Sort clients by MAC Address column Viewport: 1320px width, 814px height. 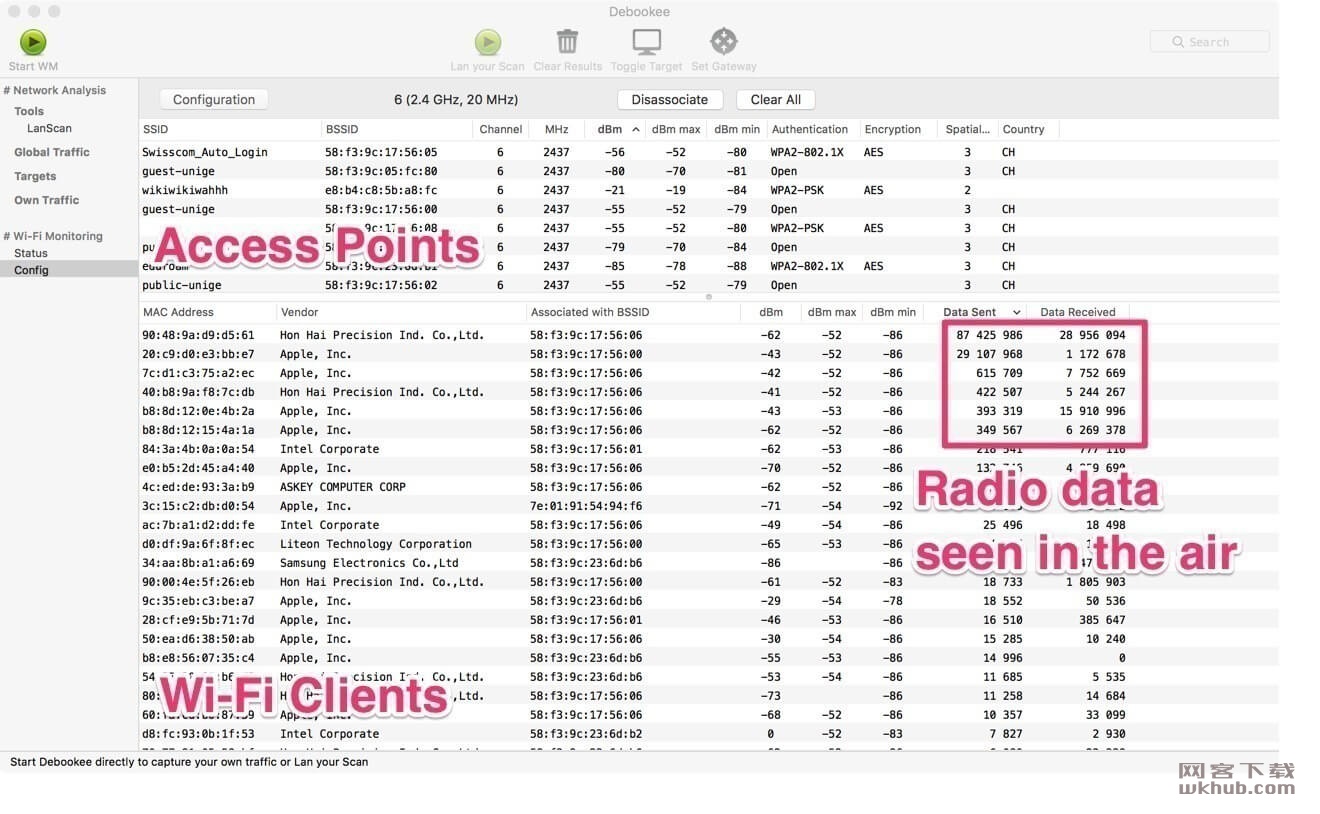tap(207, 312)
